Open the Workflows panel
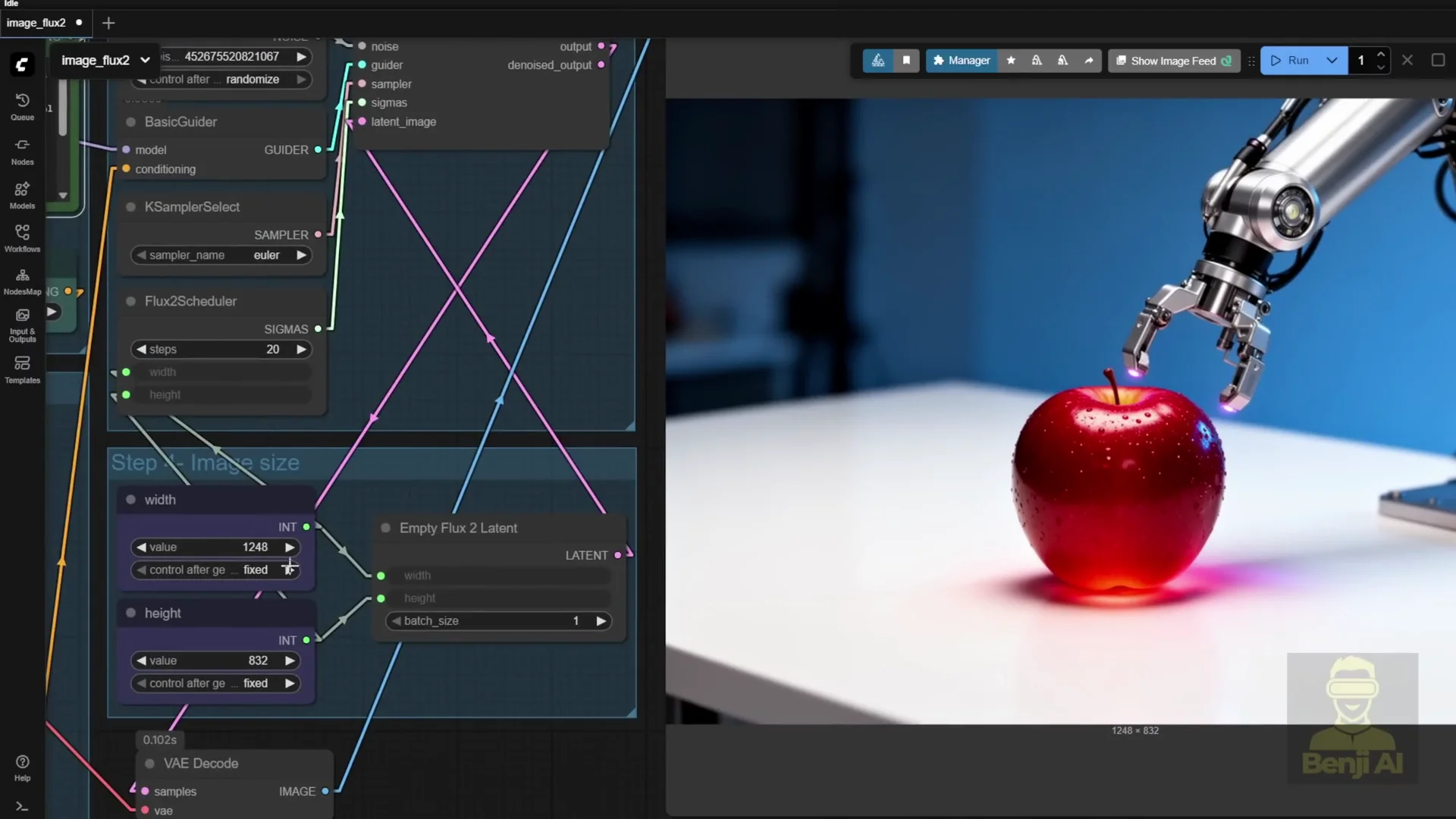1456x819 pixels. pos(22,237)
